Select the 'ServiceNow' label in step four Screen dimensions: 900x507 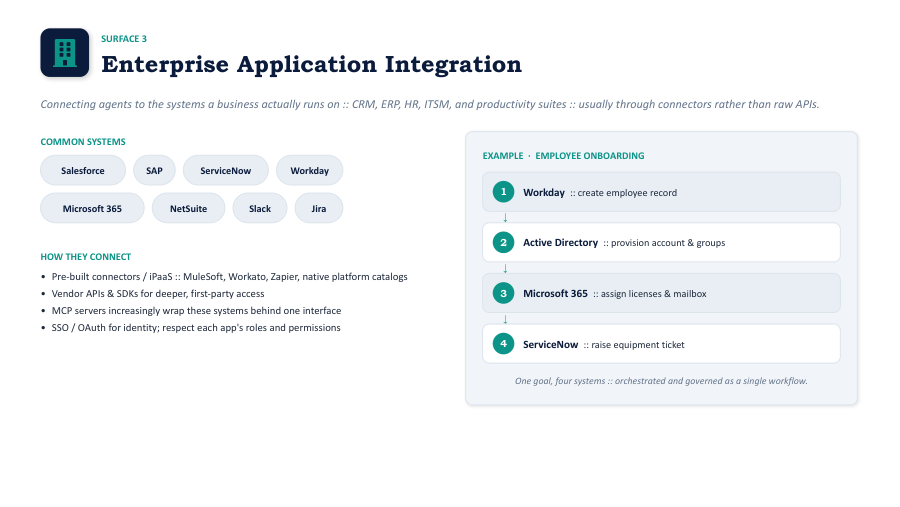pyautogui.click(x=550, y=345)
